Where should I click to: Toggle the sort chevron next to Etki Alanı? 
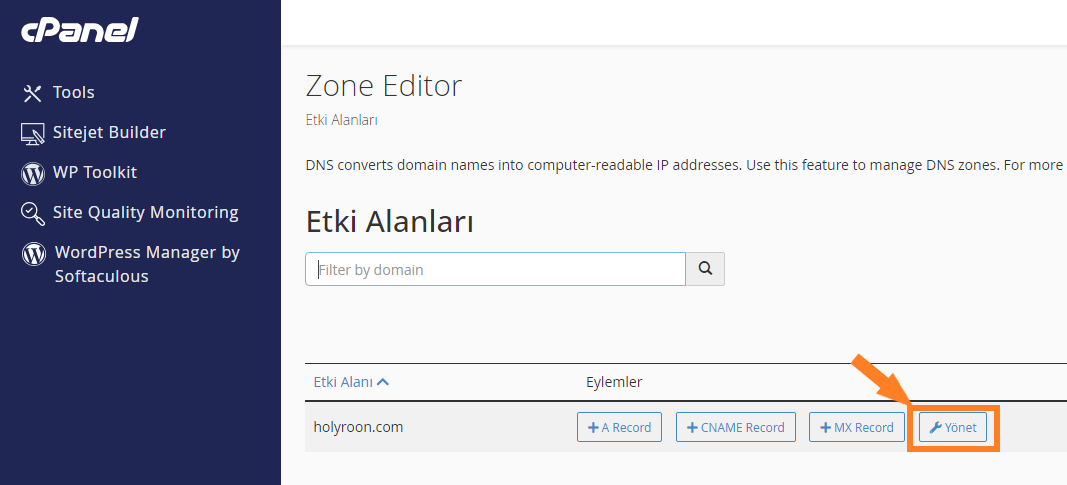382,382
